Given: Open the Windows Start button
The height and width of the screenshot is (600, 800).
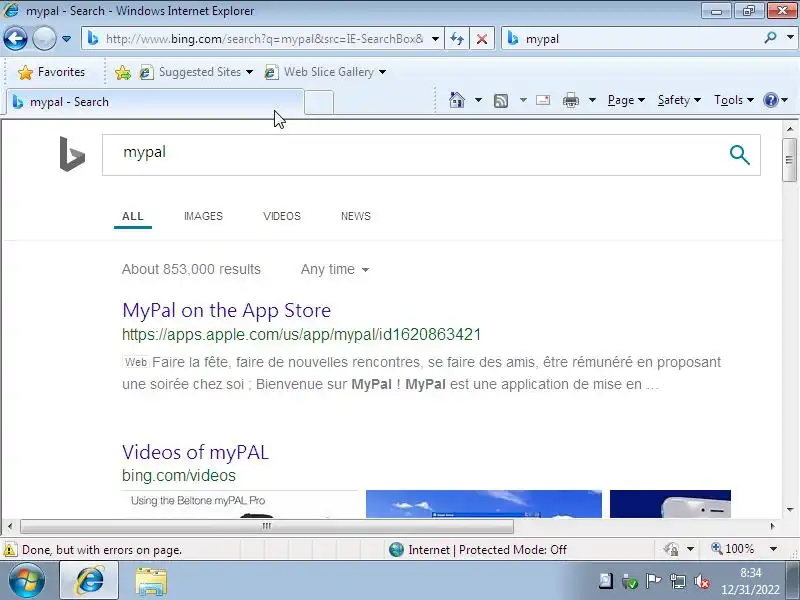Looking at the screenshot, I should coord(27,581).
